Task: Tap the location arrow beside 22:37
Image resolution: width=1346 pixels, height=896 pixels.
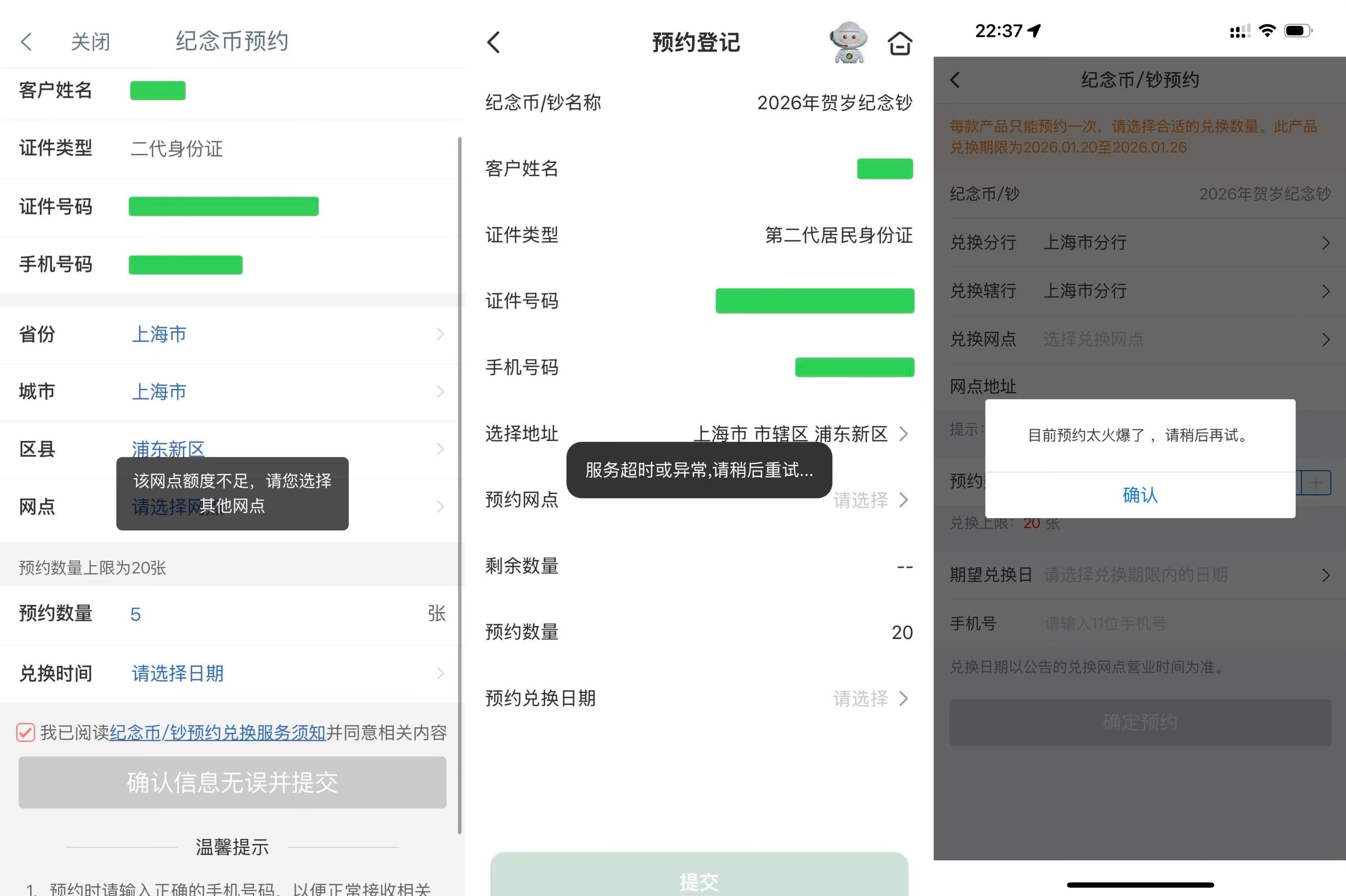Action: click(1035, 30)
